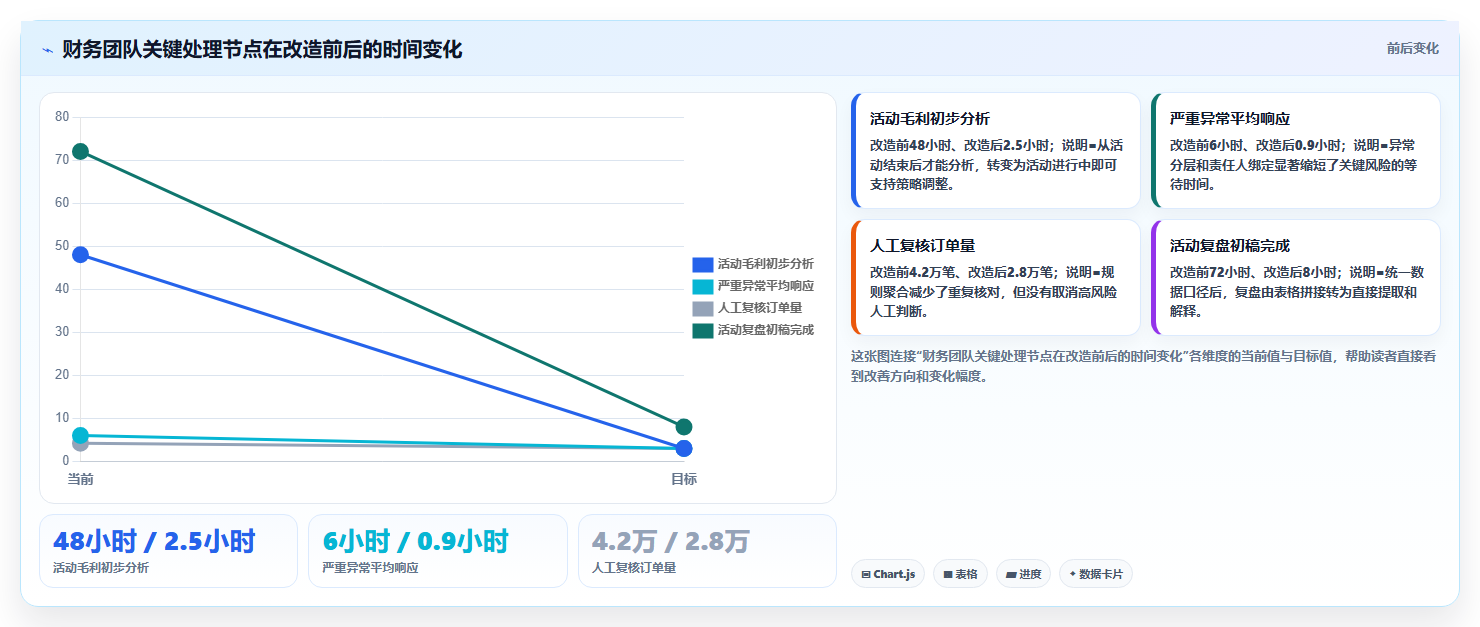1480x627 pixels.
Task: Toggle 人工复核订单量 legend gray swatch
Action: [x=703, y=308]
